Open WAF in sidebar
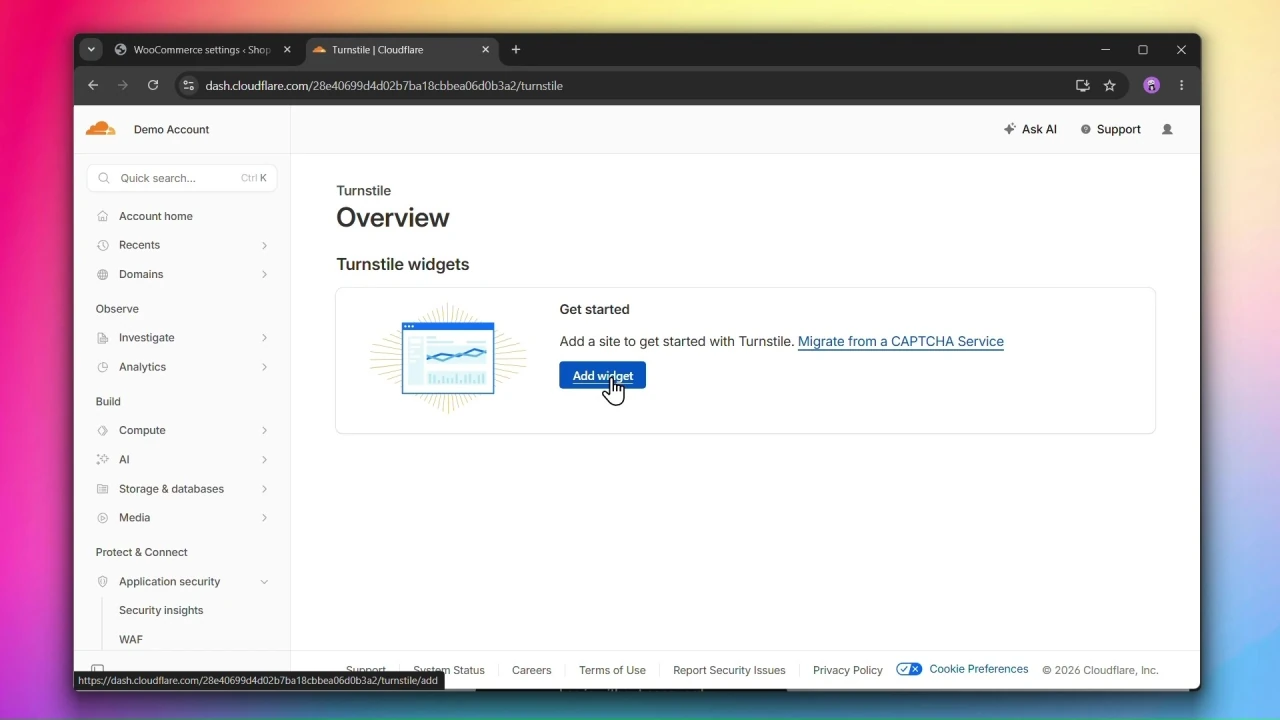The width and height of the screenshot is (1280, 720). [x=131, y=639]
